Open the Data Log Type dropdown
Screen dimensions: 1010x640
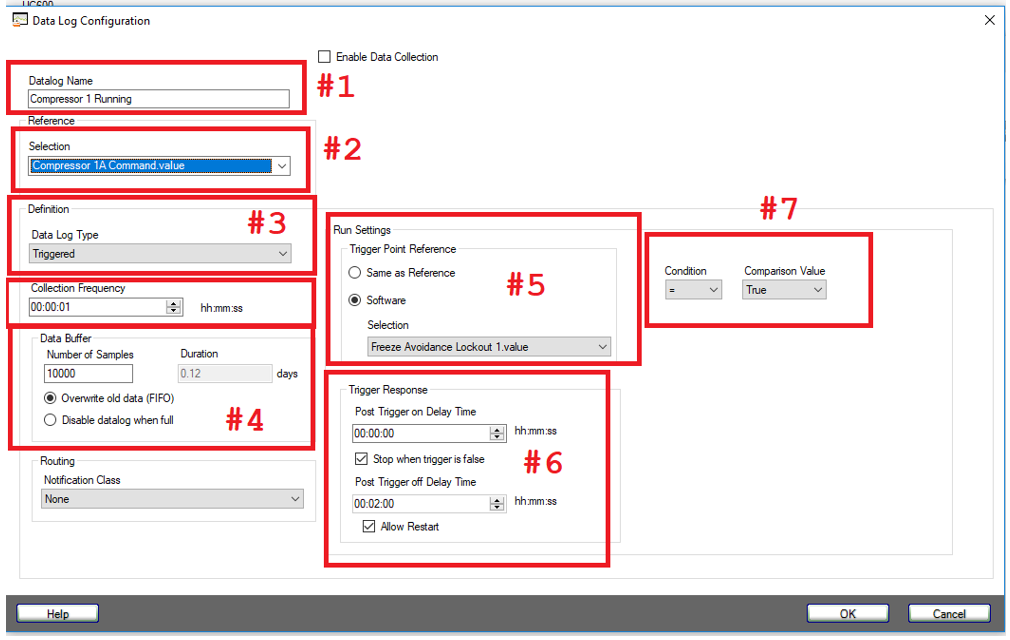(160, 254)
